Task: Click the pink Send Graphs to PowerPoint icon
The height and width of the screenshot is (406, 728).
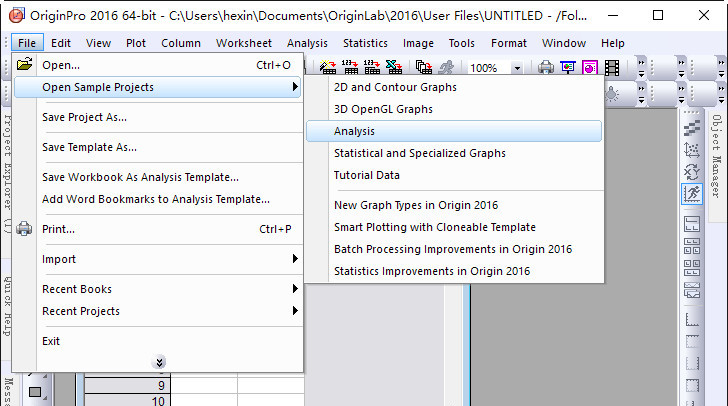Action: pyautogui.click(x=590, y=68)
